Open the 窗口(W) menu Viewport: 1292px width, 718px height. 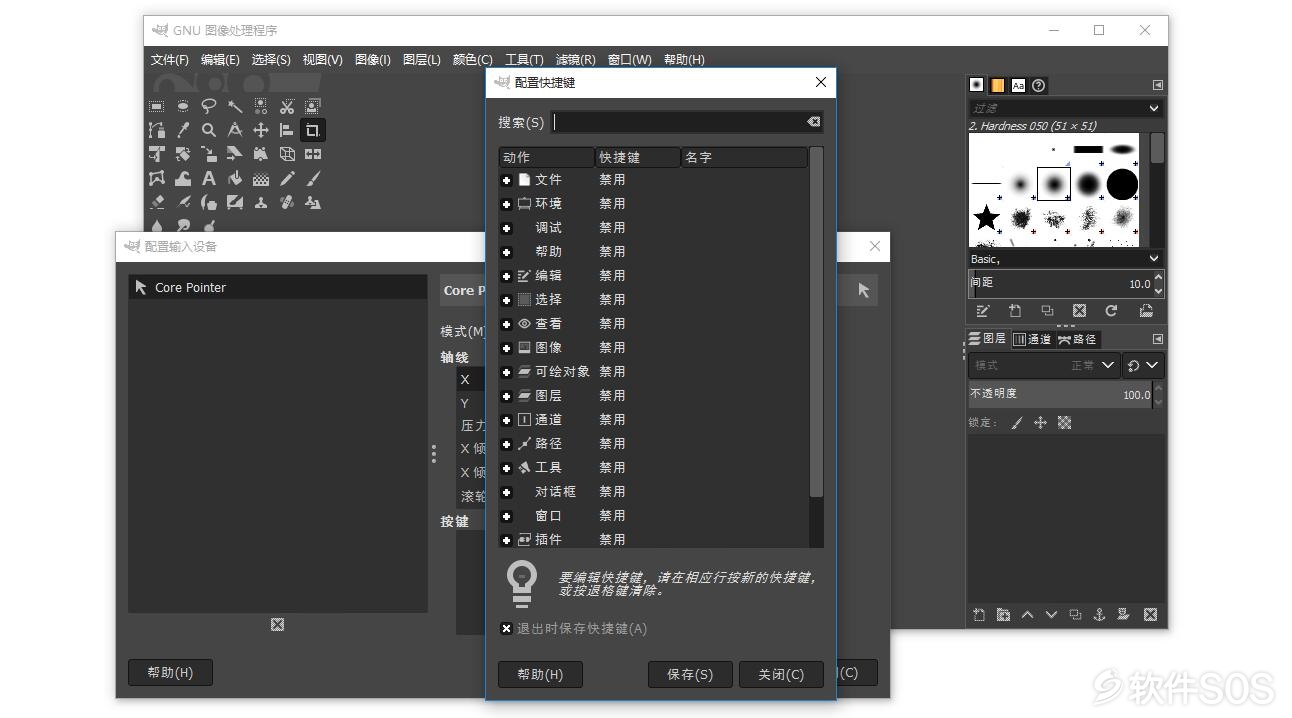(630, 60)
